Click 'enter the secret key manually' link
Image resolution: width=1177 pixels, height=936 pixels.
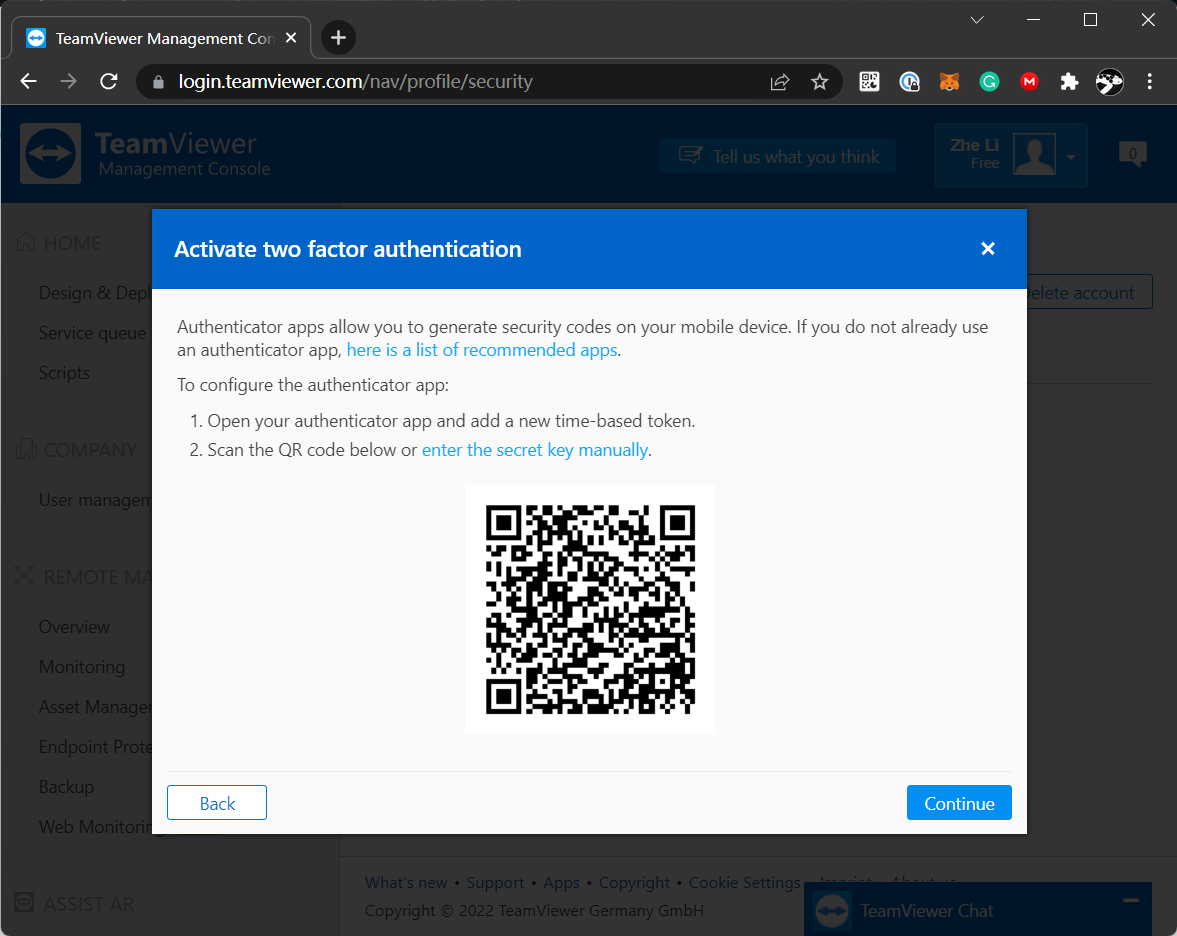point(534,449)
